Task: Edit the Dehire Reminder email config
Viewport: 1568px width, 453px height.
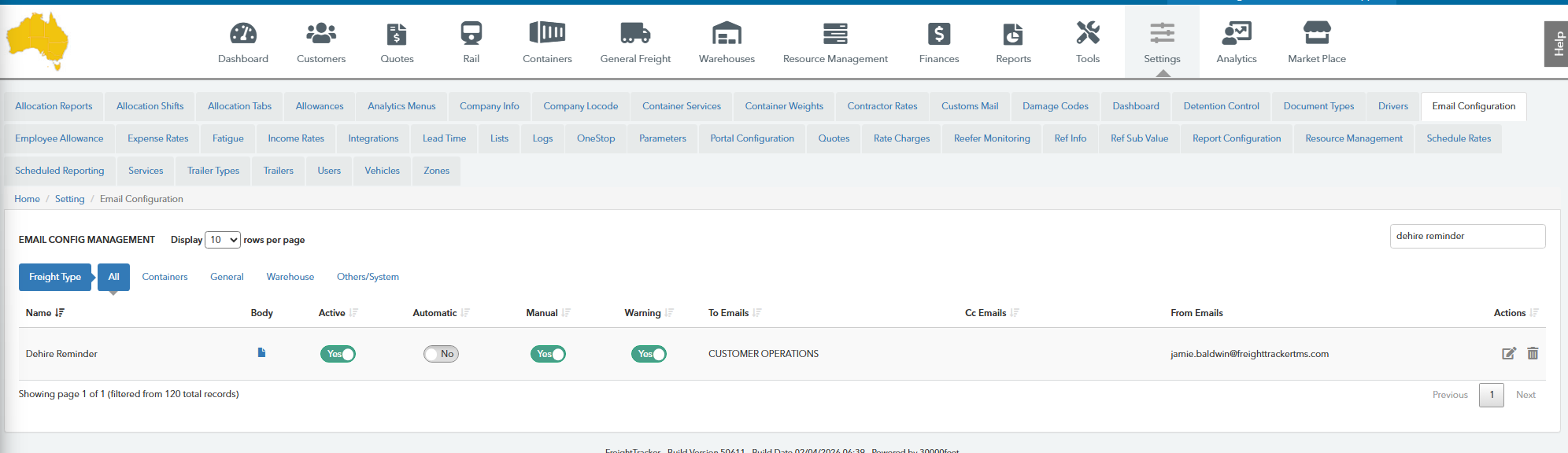Action: coord(1508,354)
